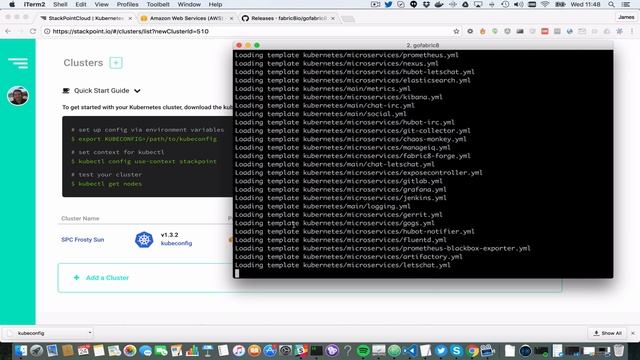Viewport: 640px width, 360px height.
Task: Close the downloads bar
Action: coord(633,333)
